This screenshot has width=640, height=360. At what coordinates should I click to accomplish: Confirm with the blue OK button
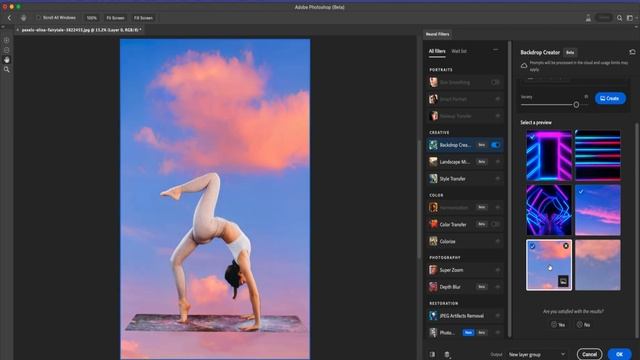619,354
